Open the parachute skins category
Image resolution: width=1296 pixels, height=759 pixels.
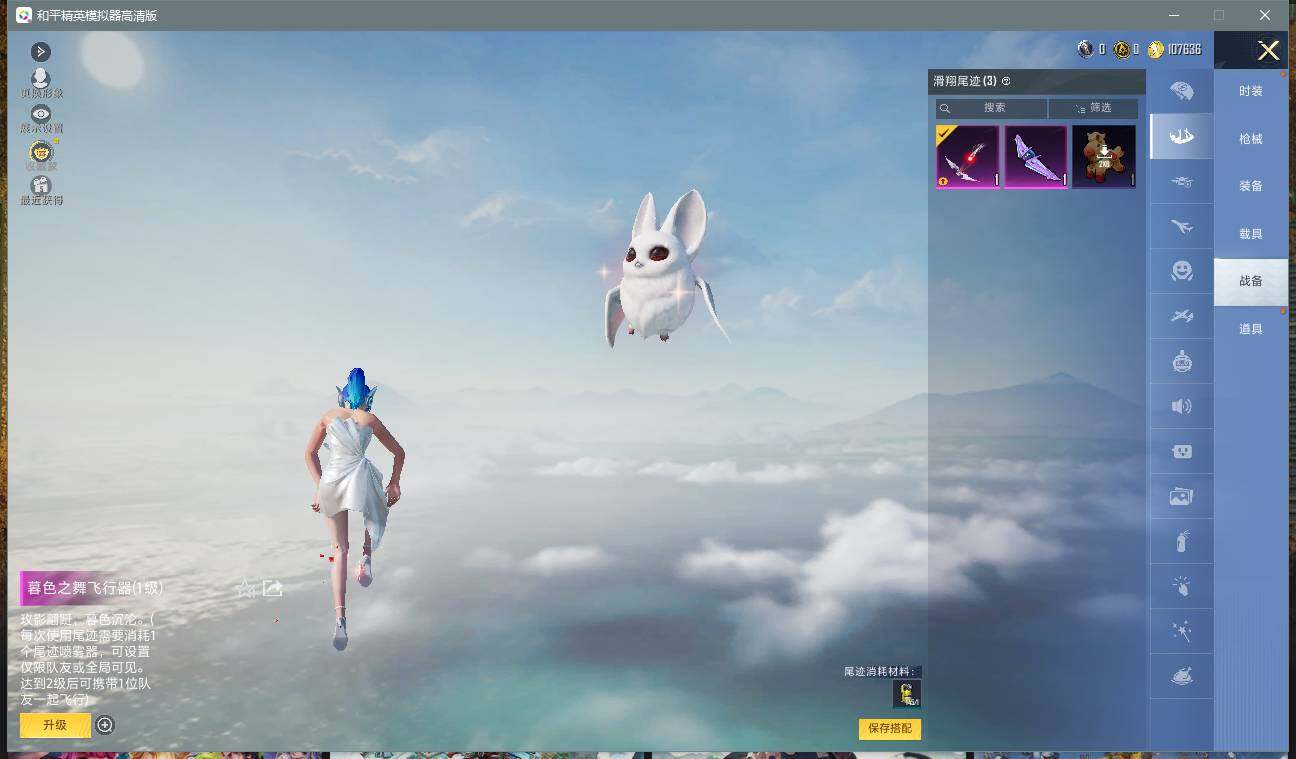pyautogui.click(x=1181, y=91)
